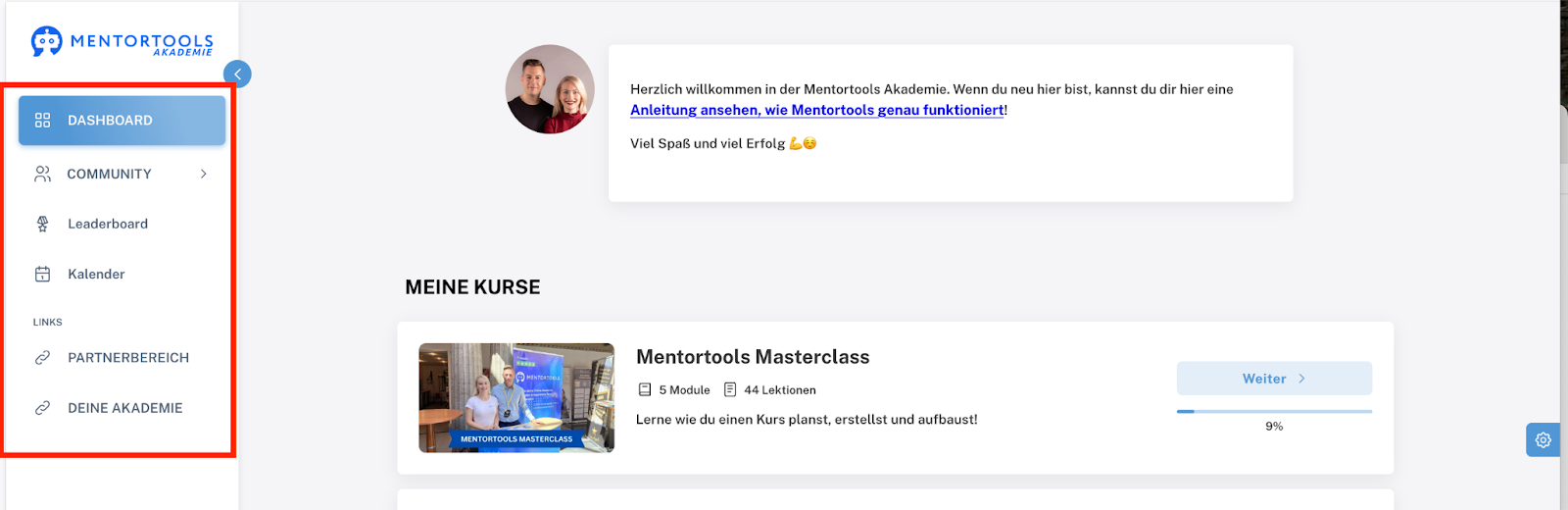1568x510 pixels.
Task: Click the welcome profile photo
Action: pos(550,89)
